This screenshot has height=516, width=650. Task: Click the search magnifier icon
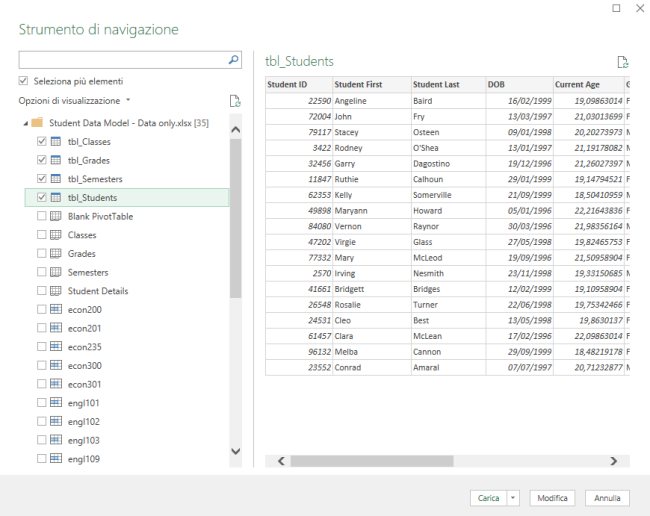pos(234,60)
